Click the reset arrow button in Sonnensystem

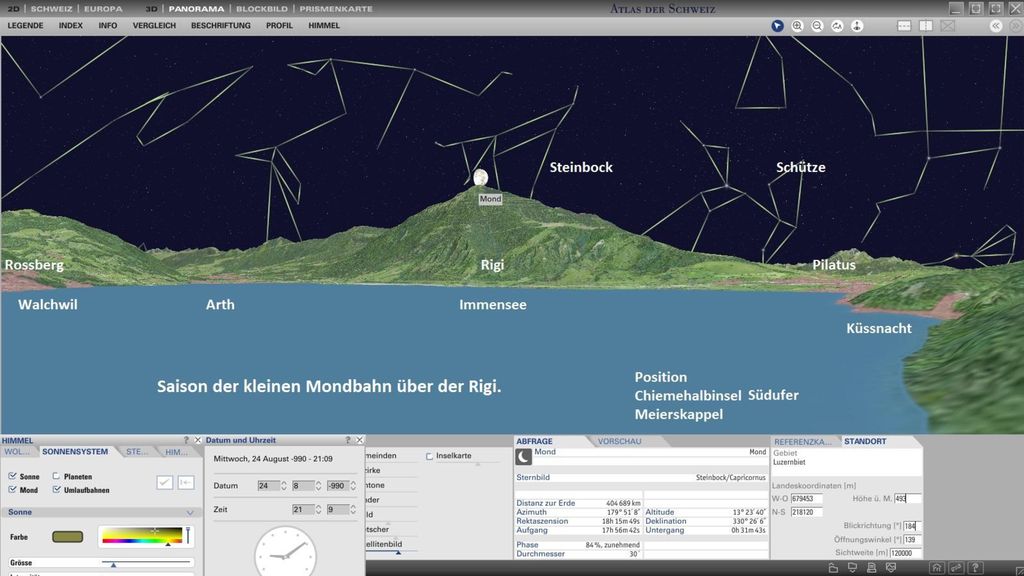tap(186, 483)
